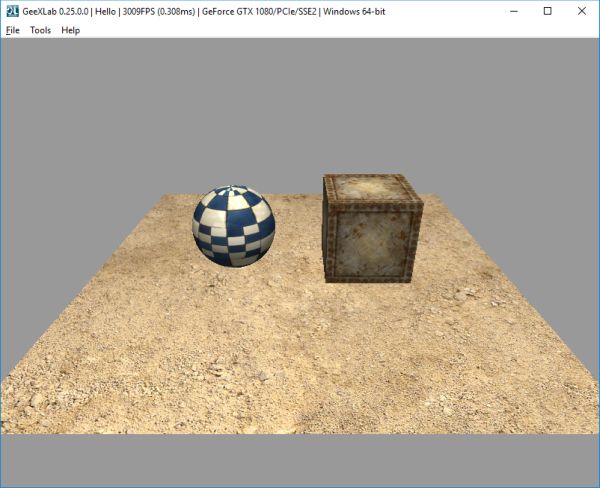Close the GeeXLab window
Image resolution: width=600 pixels, height=488 pixels.
tap(582, 11)
